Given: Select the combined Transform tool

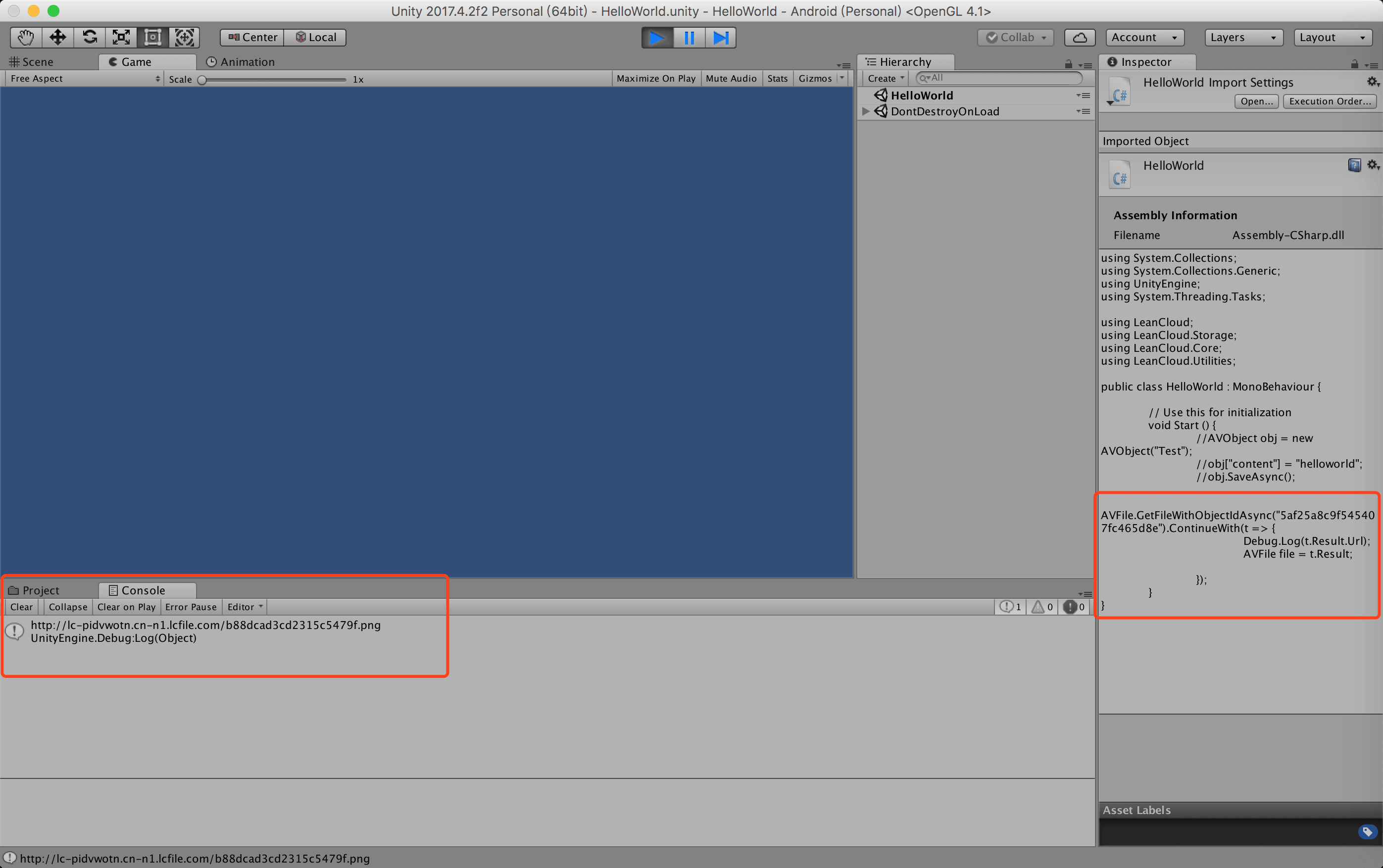Looking at the screenshot, I should click(184, 37).
